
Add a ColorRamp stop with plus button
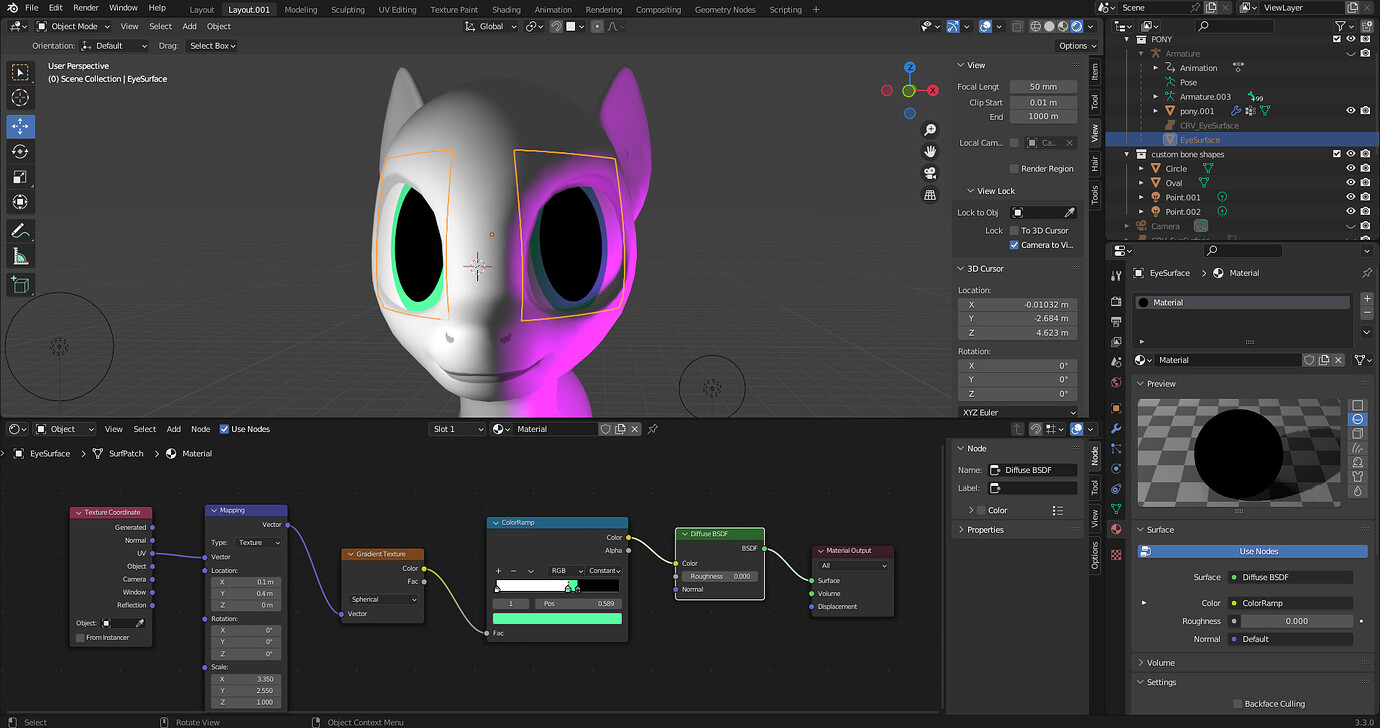pos(499,571)
